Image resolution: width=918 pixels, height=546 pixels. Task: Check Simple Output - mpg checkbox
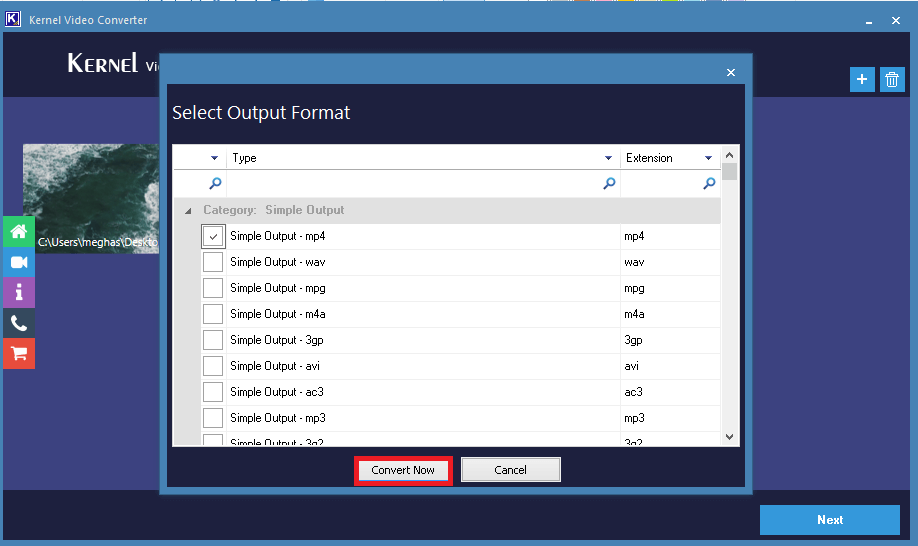[213, 288]
